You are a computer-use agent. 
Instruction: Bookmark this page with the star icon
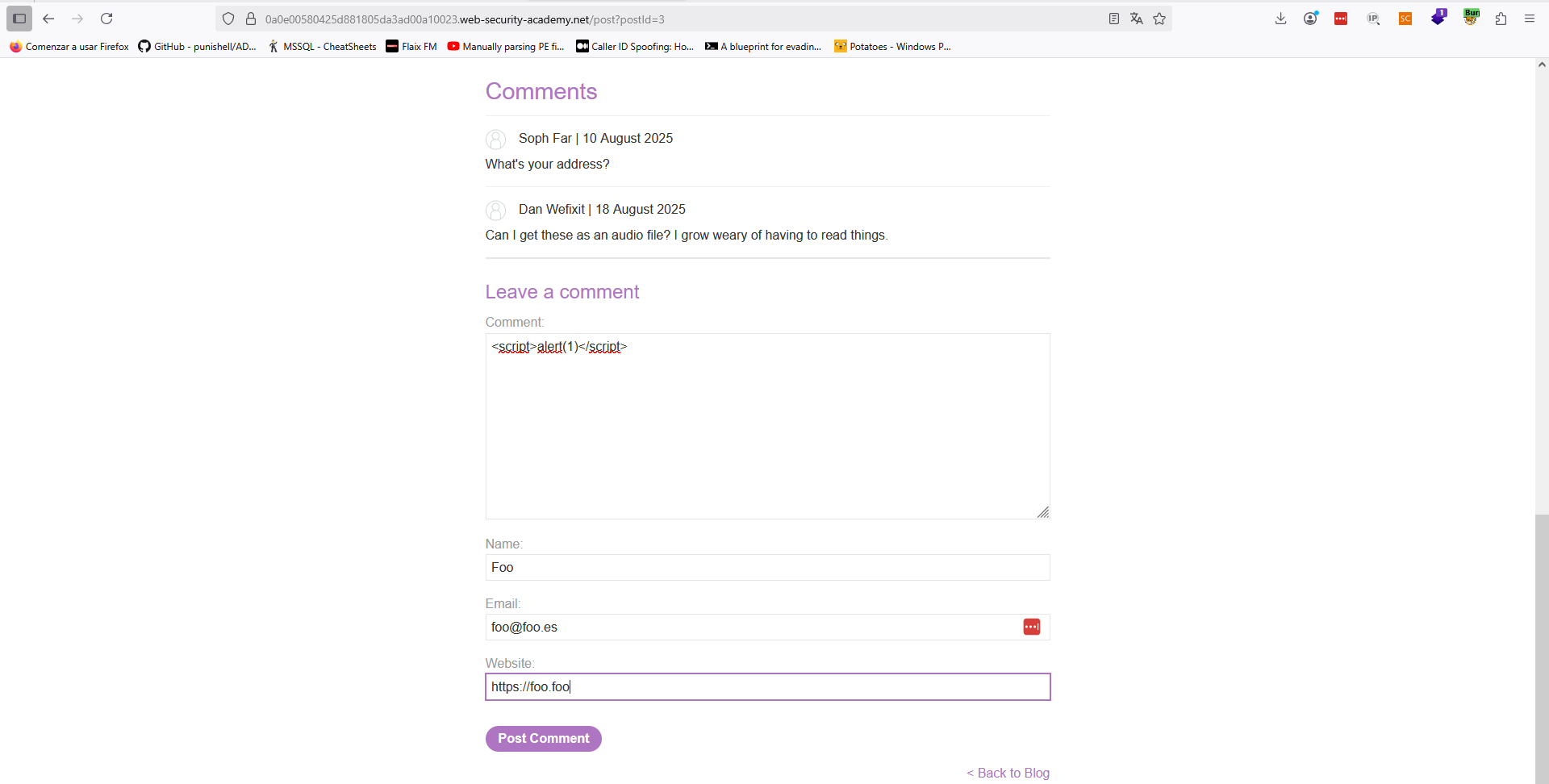[1159, 19]
